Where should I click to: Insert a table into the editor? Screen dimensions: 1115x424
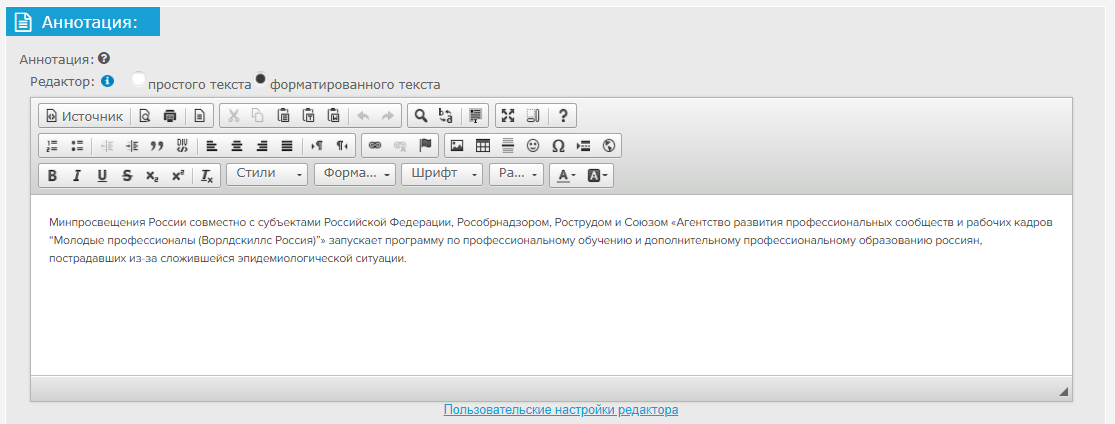[x=482, y=146]
